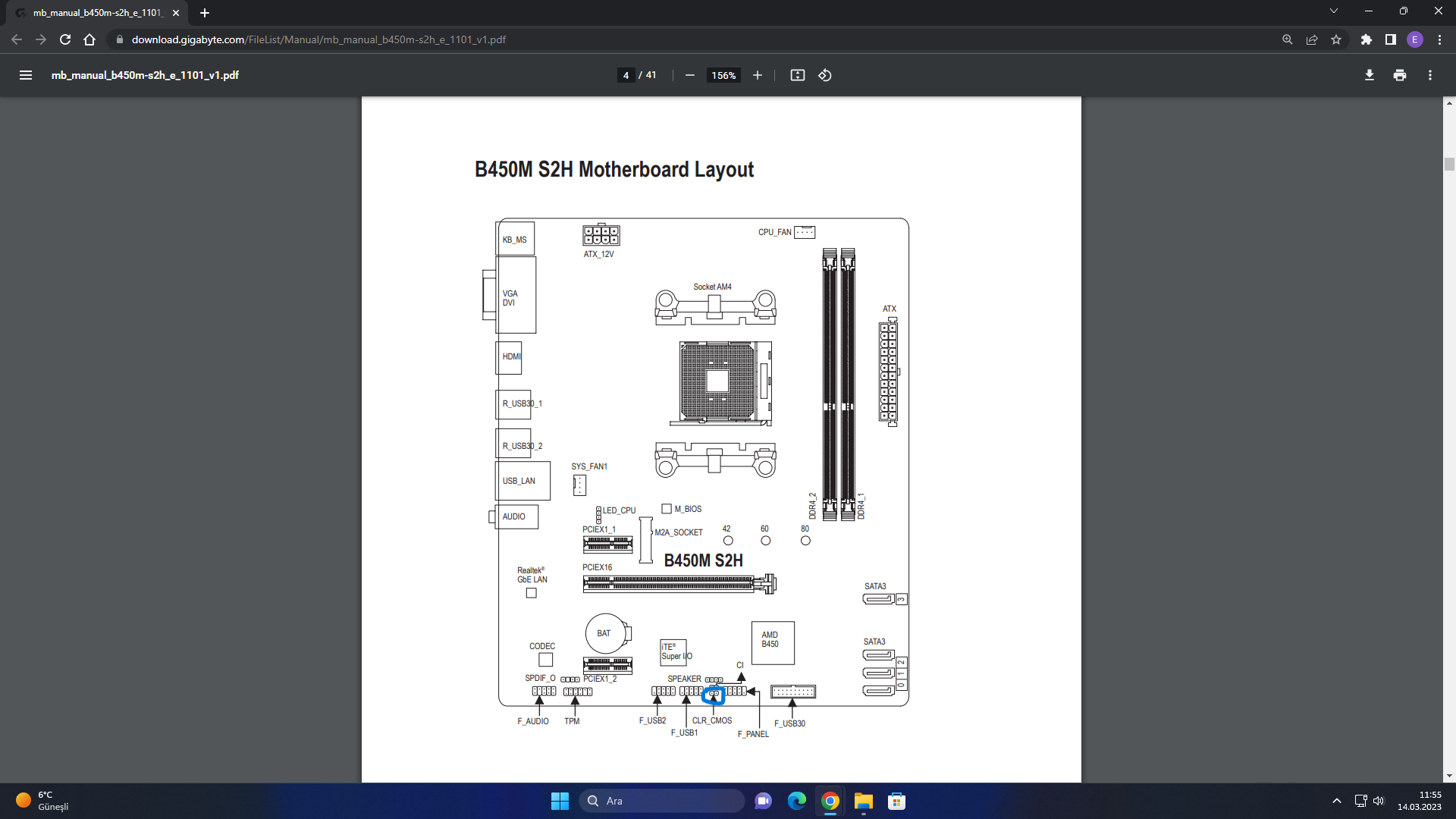Click the SYS_FAN1 label
The image size is (1456, 819).
pyautogui.click(x=589, y=466)
